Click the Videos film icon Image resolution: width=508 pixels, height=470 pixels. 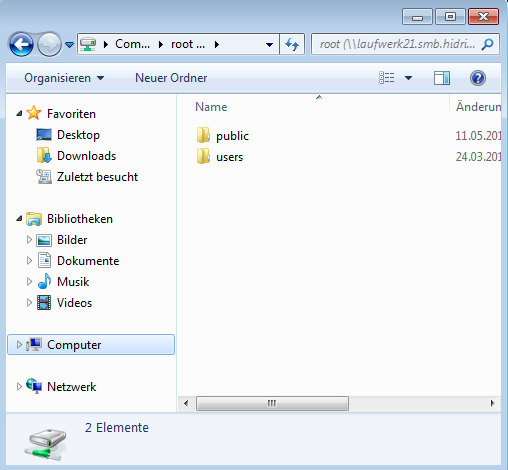[44, 303]
